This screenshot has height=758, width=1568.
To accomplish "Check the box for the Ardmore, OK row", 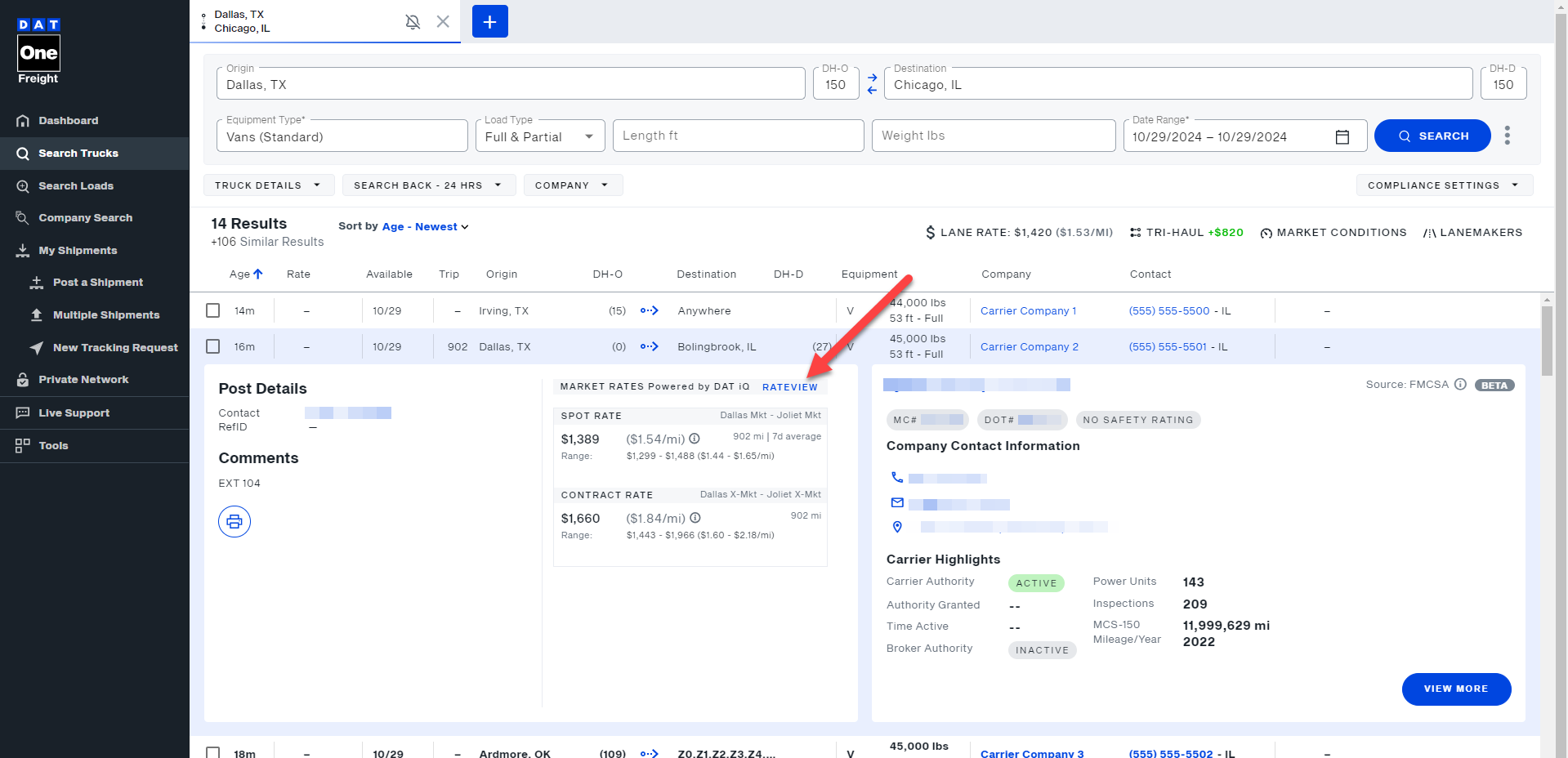I will [x=213, y=752].
